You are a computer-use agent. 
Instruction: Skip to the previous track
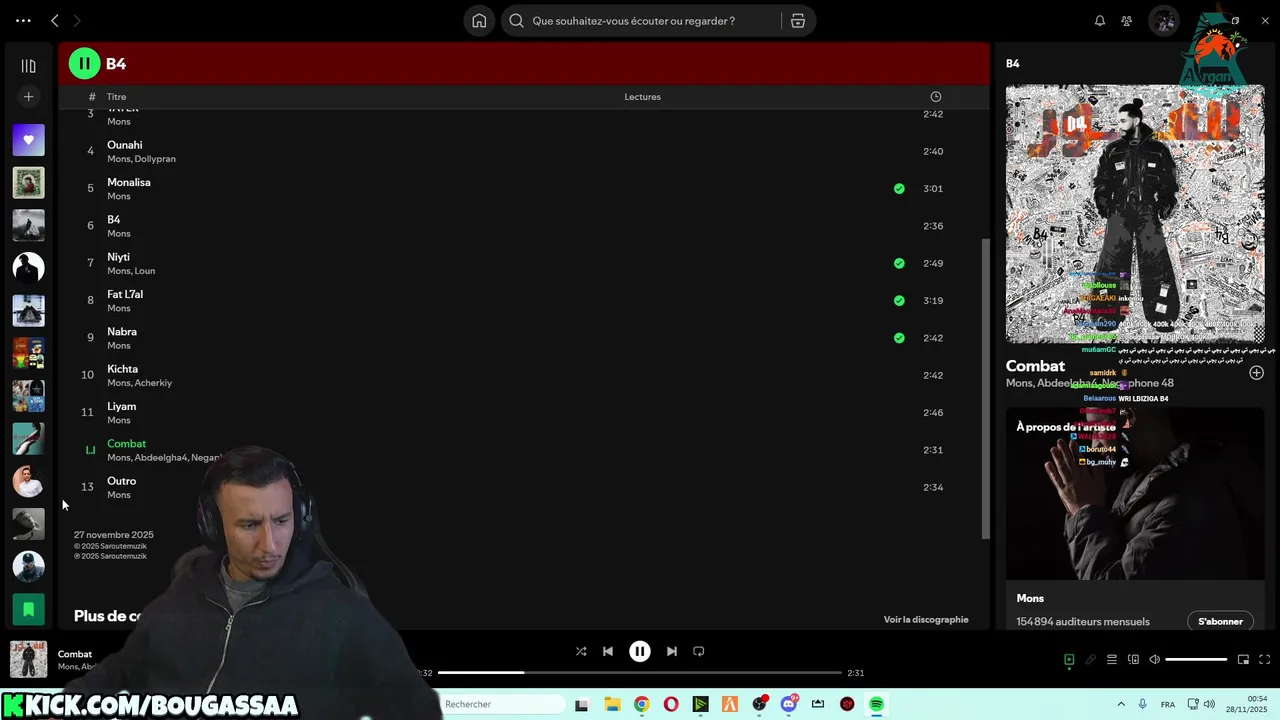click(x=607, y=651)
